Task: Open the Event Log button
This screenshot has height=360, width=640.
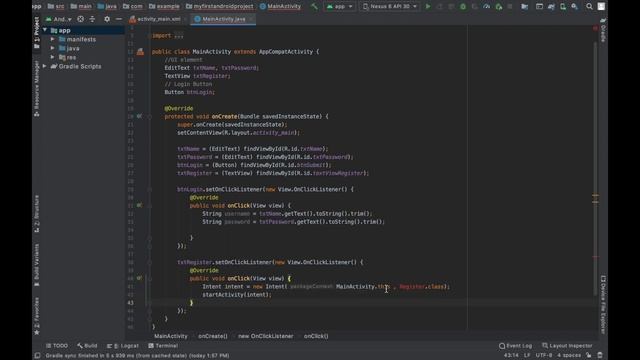Action: [515, 346]
